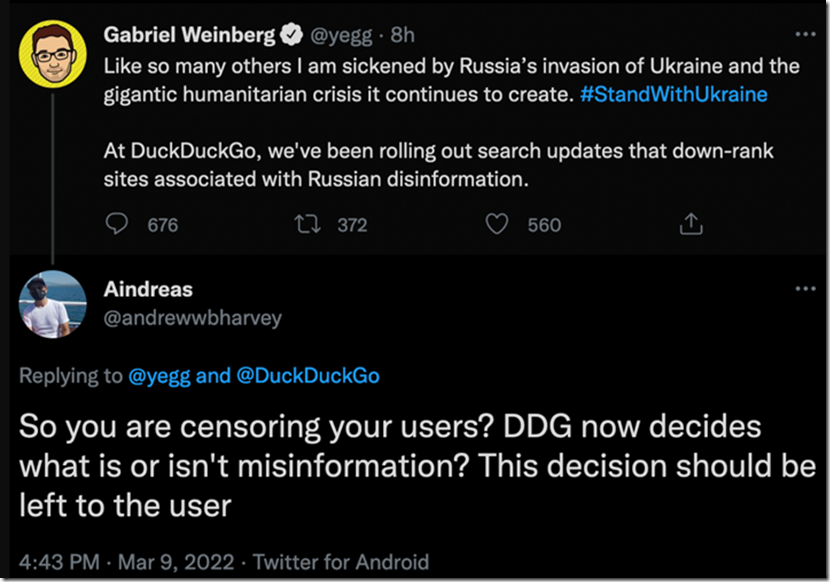This screenshot has height=582, width=830.
Task: Click the Twitter for Android source label
Action: pos(340,562)
